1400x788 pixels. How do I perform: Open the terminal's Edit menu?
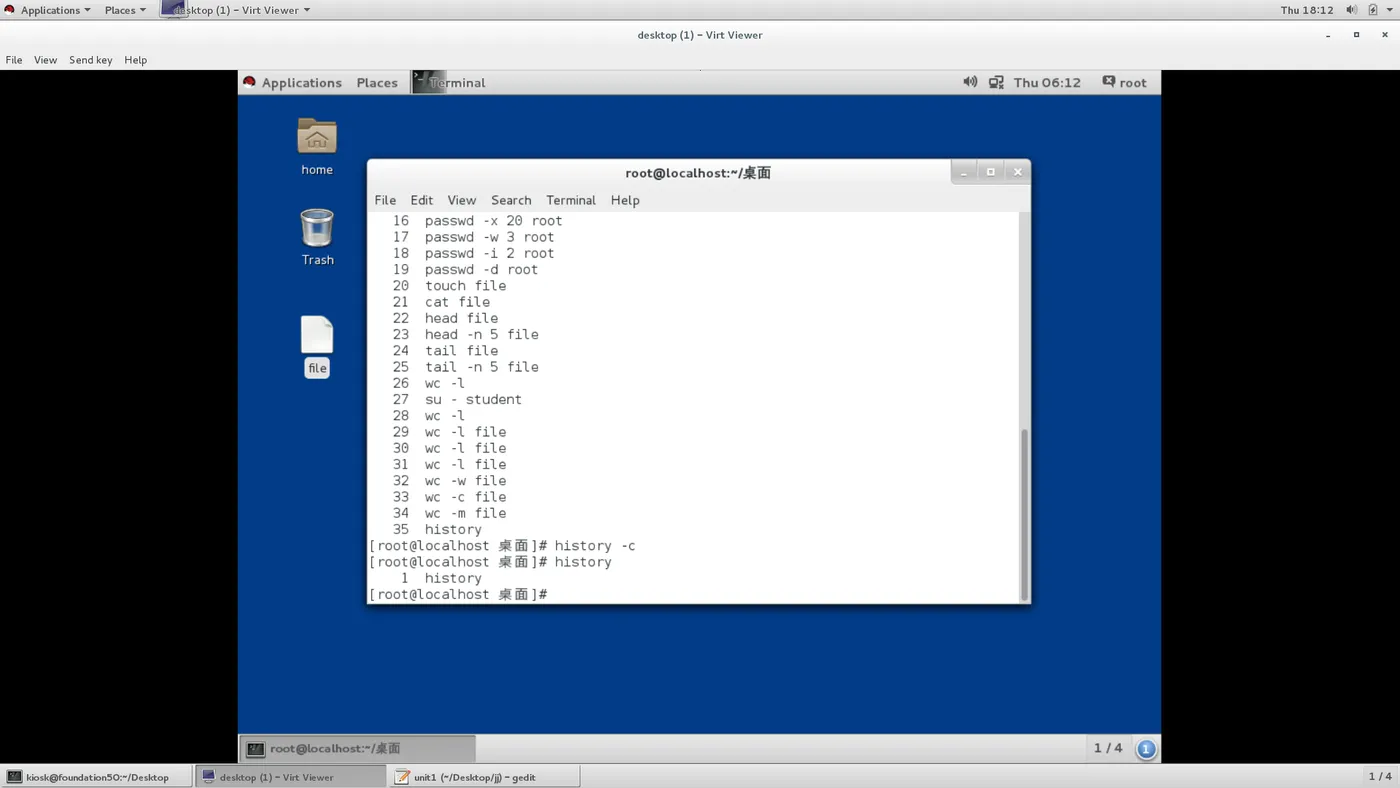422,200
